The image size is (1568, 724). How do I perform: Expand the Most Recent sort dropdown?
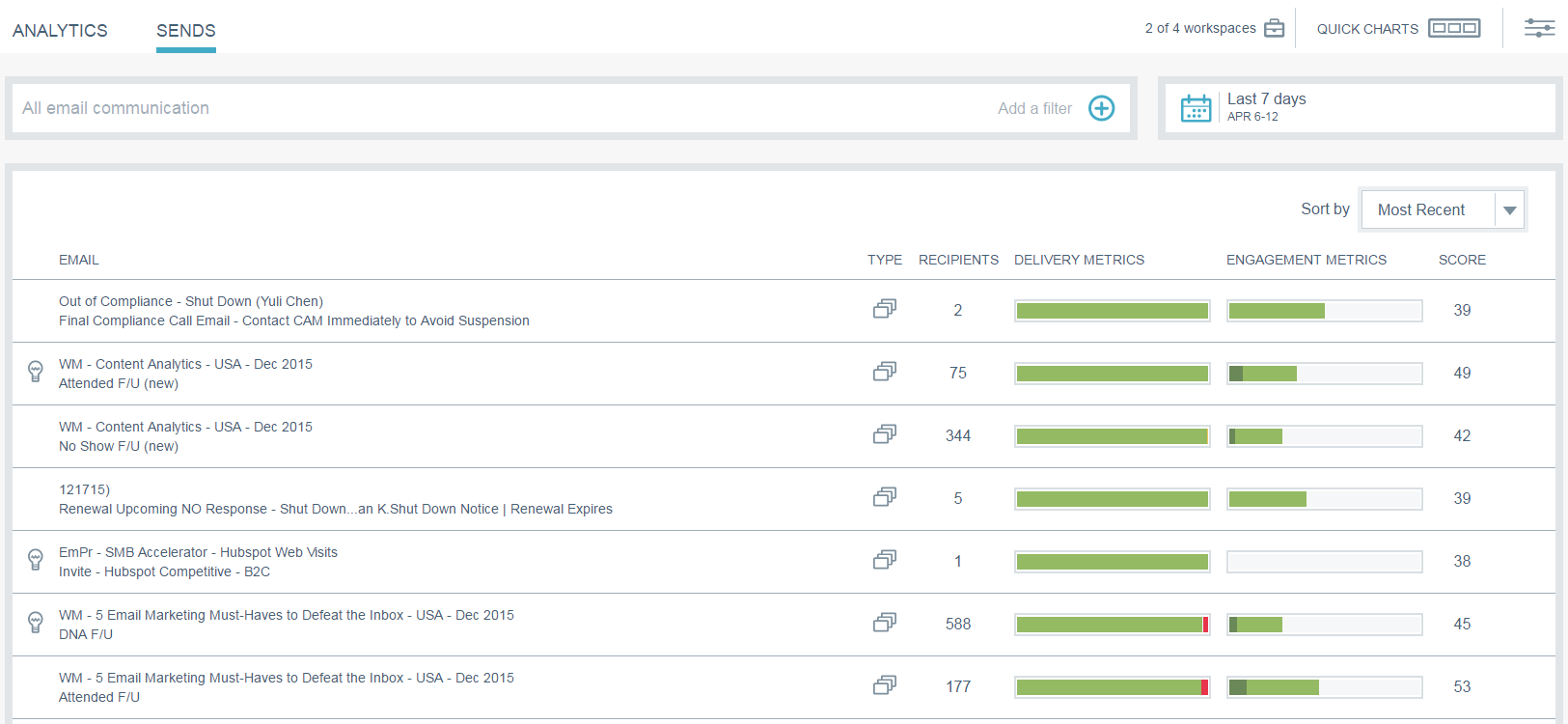(1421, 209)
